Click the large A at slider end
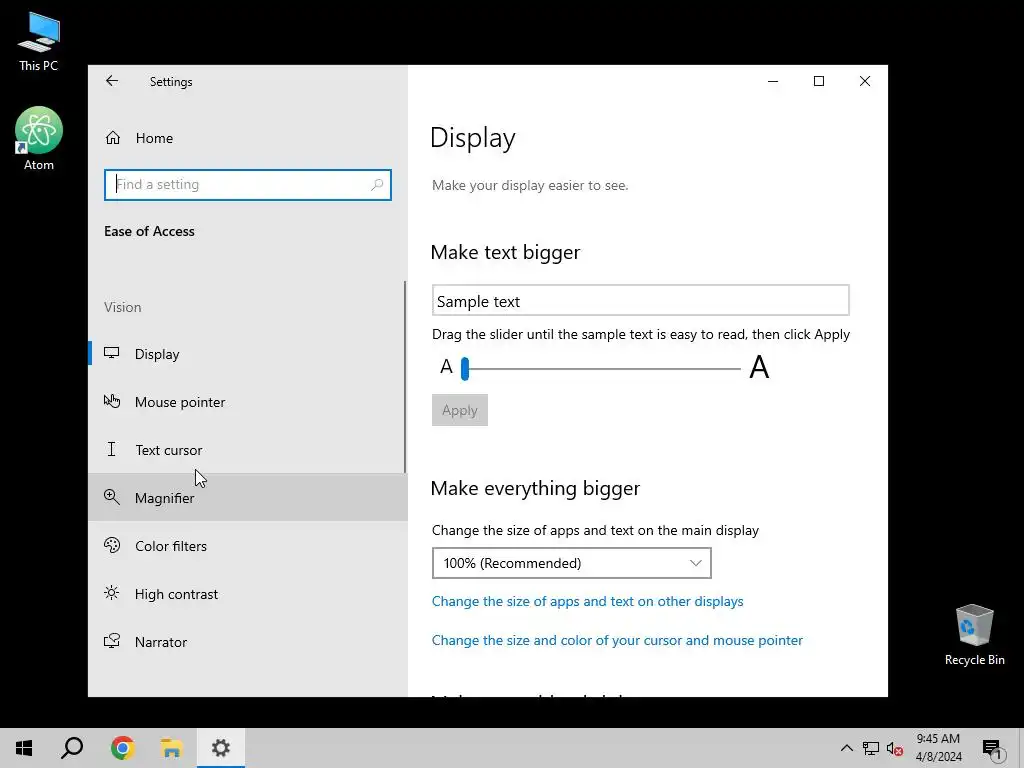The height and width of the screenshot is (768, 1024). (759, 368)
